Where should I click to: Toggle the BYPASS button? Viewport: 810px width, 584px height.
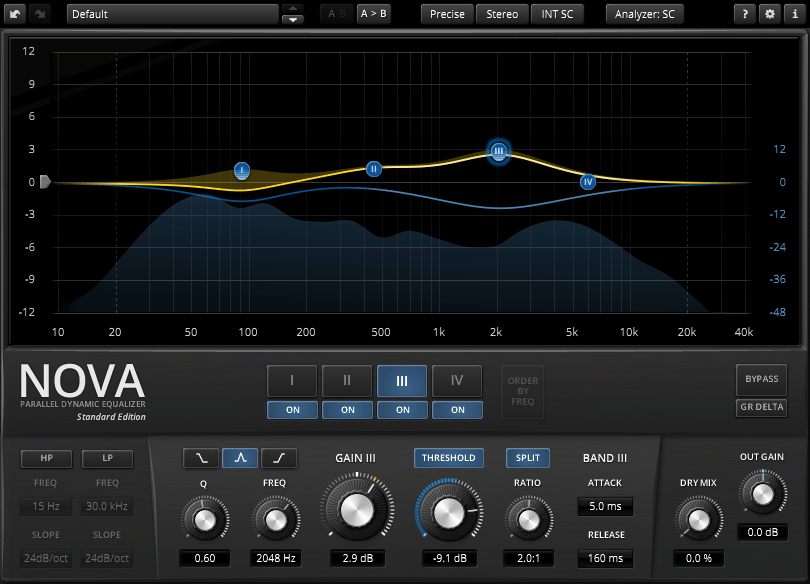[761, 379]
